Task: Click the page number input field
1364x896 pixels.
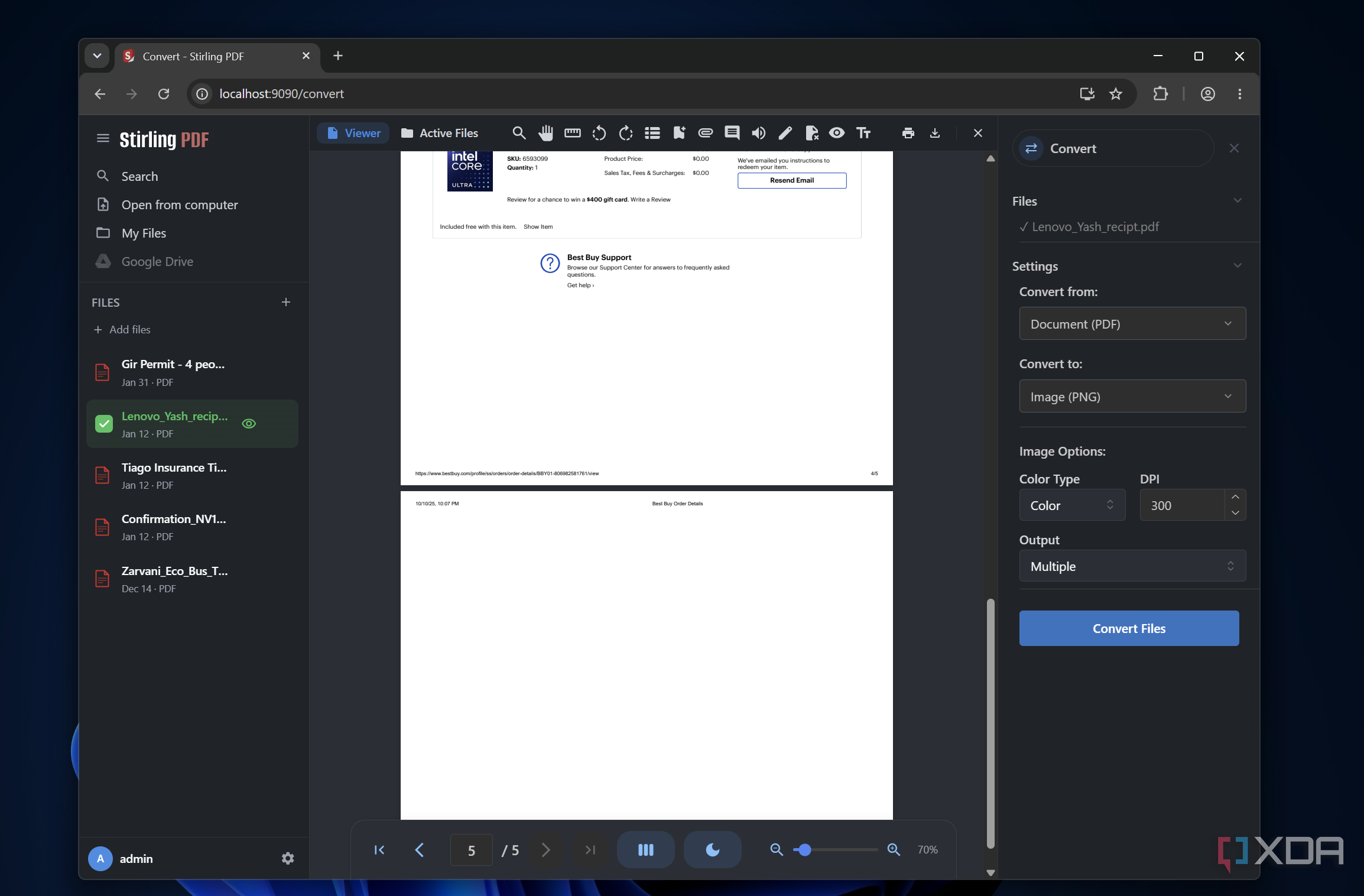Action: [471, 850]
